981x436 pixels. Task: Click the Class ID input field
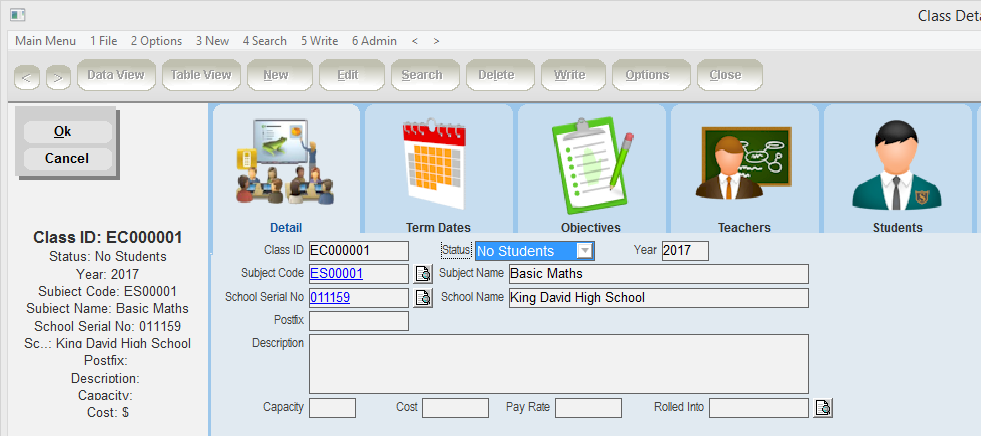(x=359, y=251)
